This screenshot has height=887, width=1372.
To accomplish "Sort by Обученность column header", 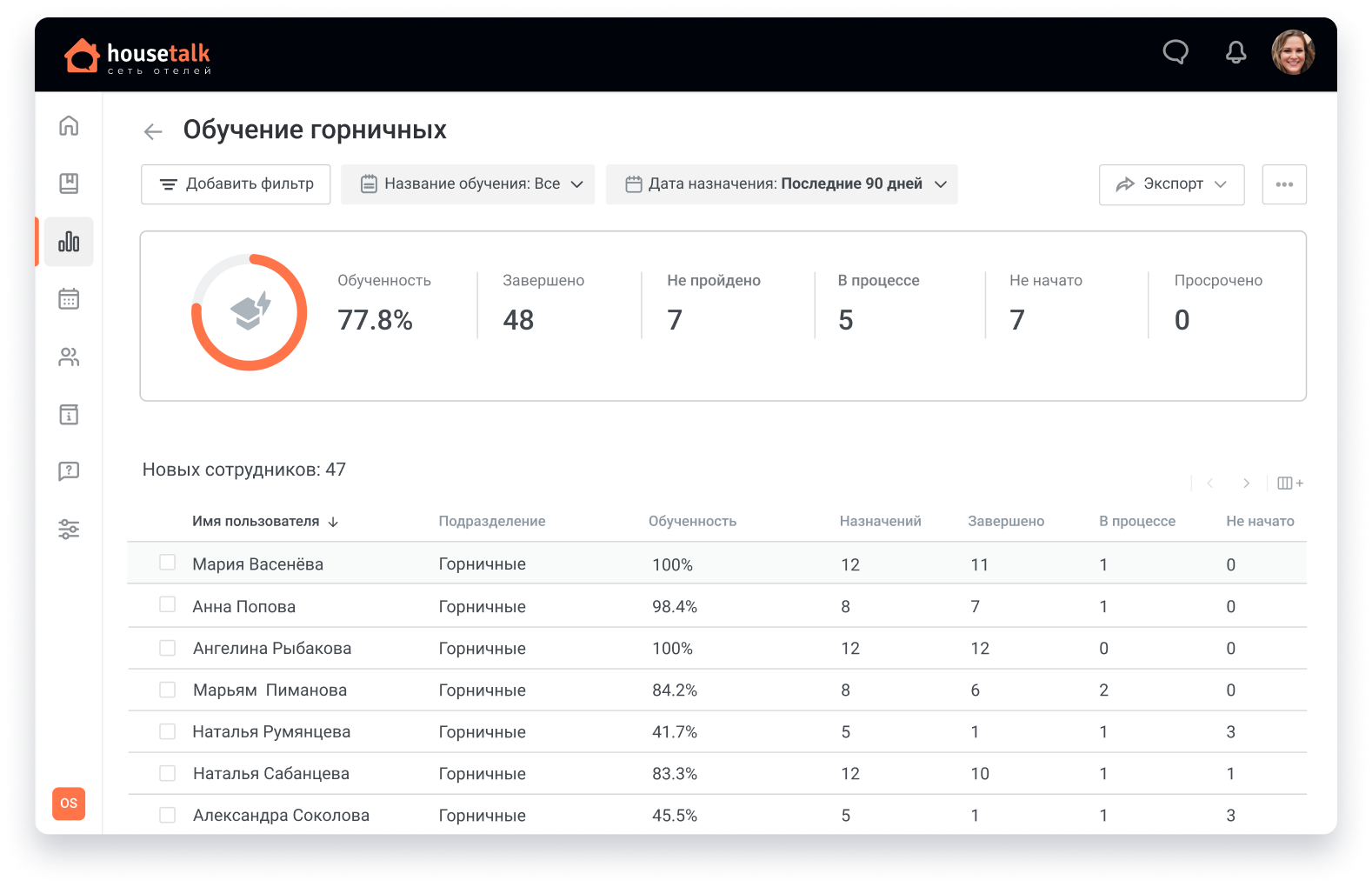I will [692, 521].
